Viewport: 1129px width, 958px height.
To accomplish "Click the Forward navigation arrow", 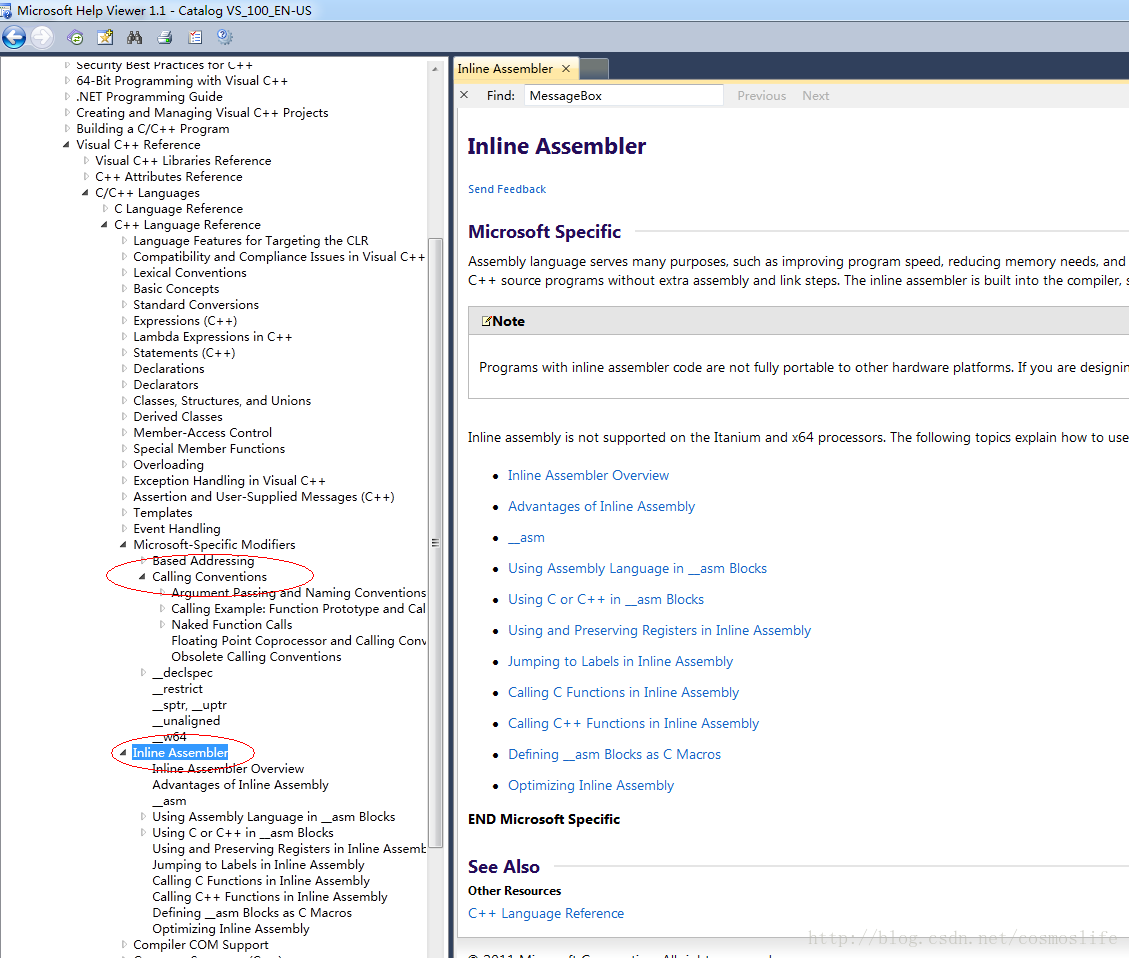I will pos(42,37).
